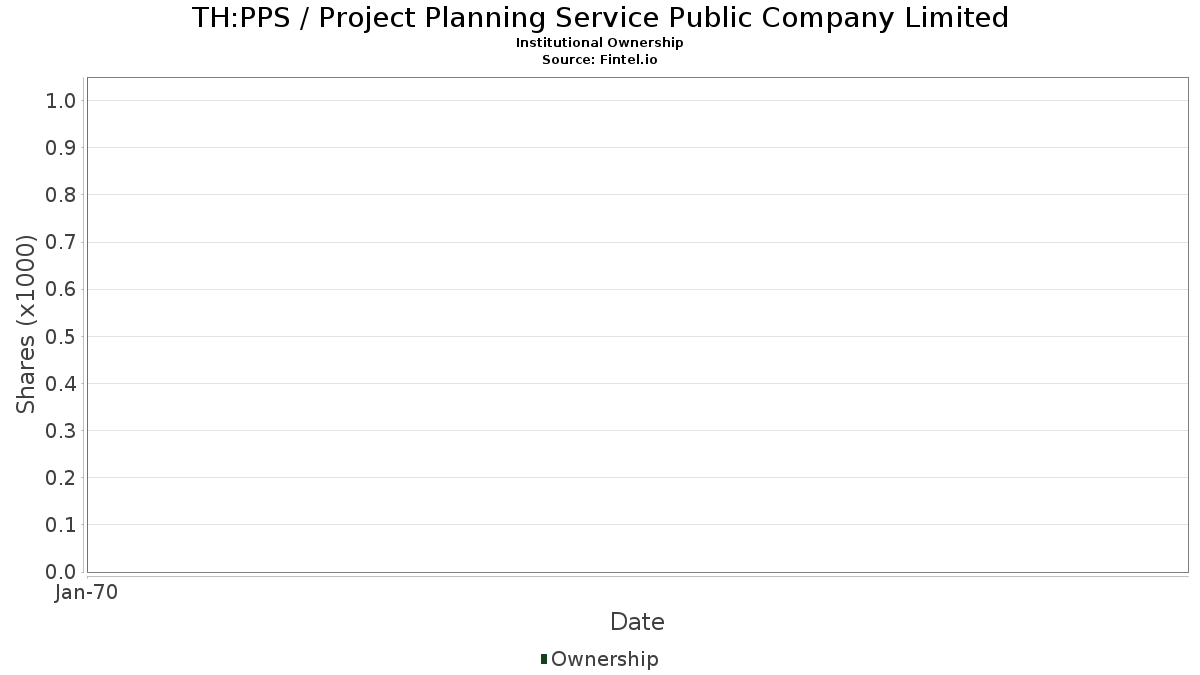Select the Date x-axis title
The width and height of the screenshot is (1200, 675).
637,622
